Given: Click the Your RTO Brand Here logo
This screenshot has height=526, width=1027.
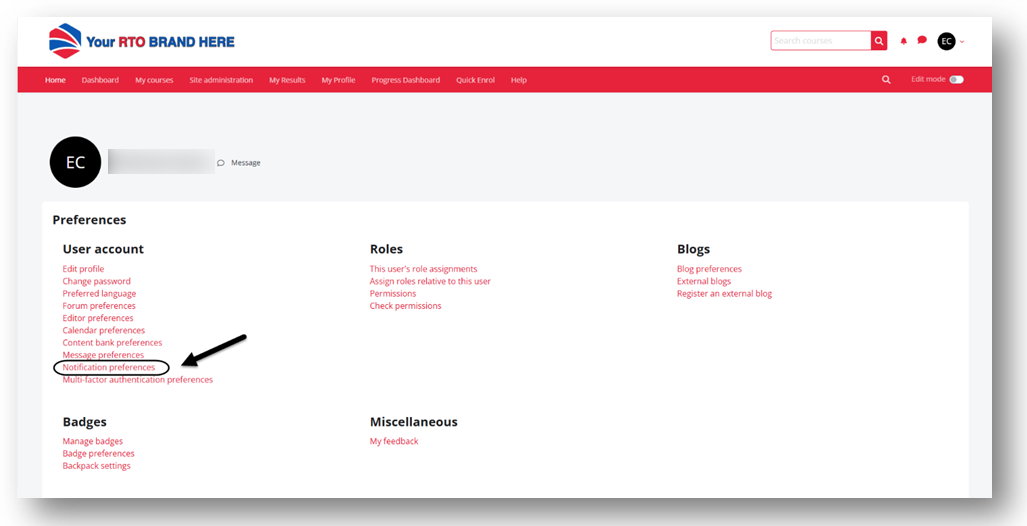Looking at the screenshot, I should coord(142,41).
